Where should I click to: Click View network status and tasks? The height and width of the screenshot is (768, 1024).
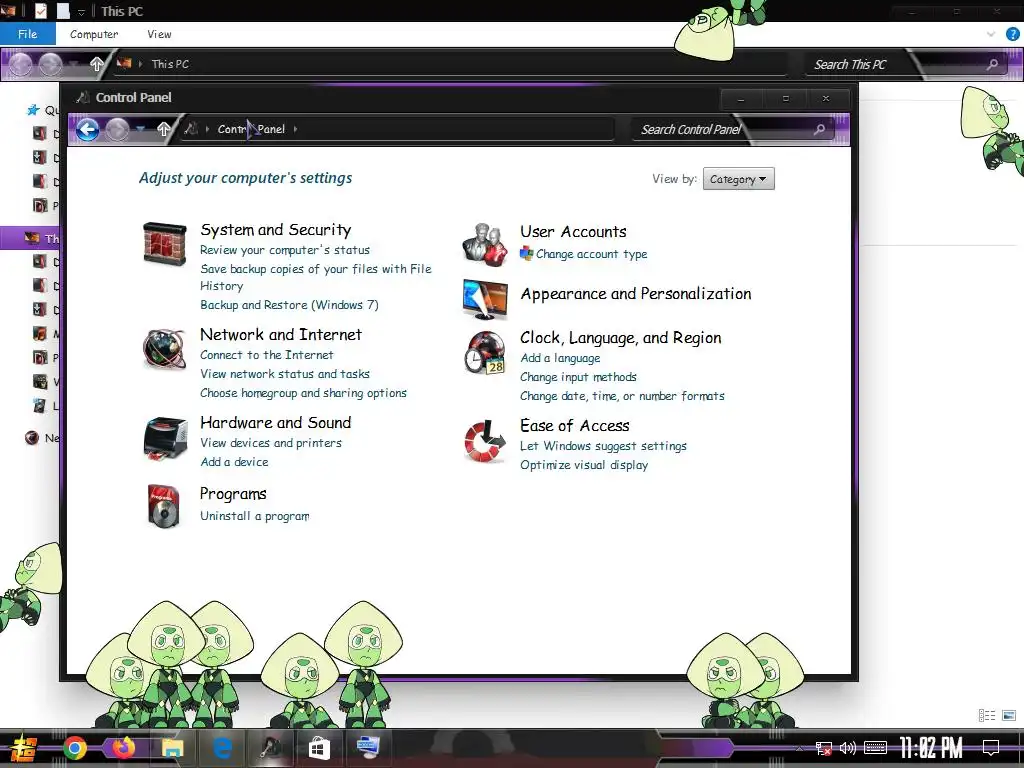click(x=285, y=374)
